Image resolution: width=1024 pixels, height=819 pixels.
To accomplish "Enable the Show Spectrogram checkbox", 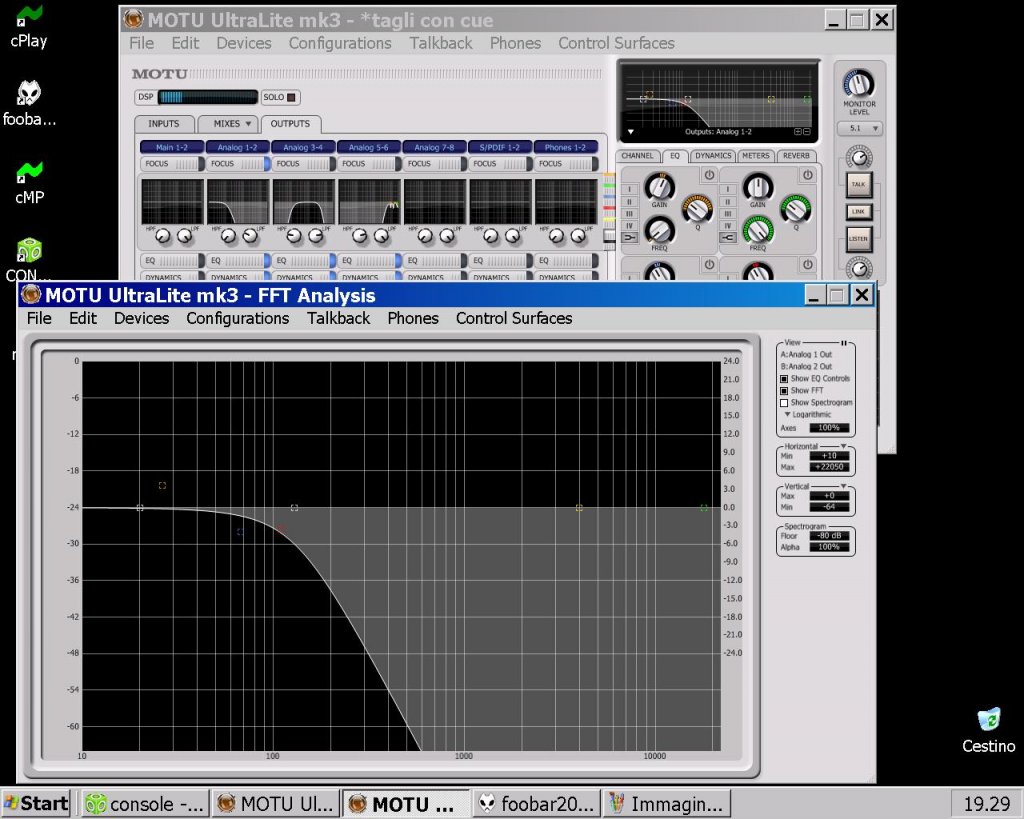I will tap(784, 403).
